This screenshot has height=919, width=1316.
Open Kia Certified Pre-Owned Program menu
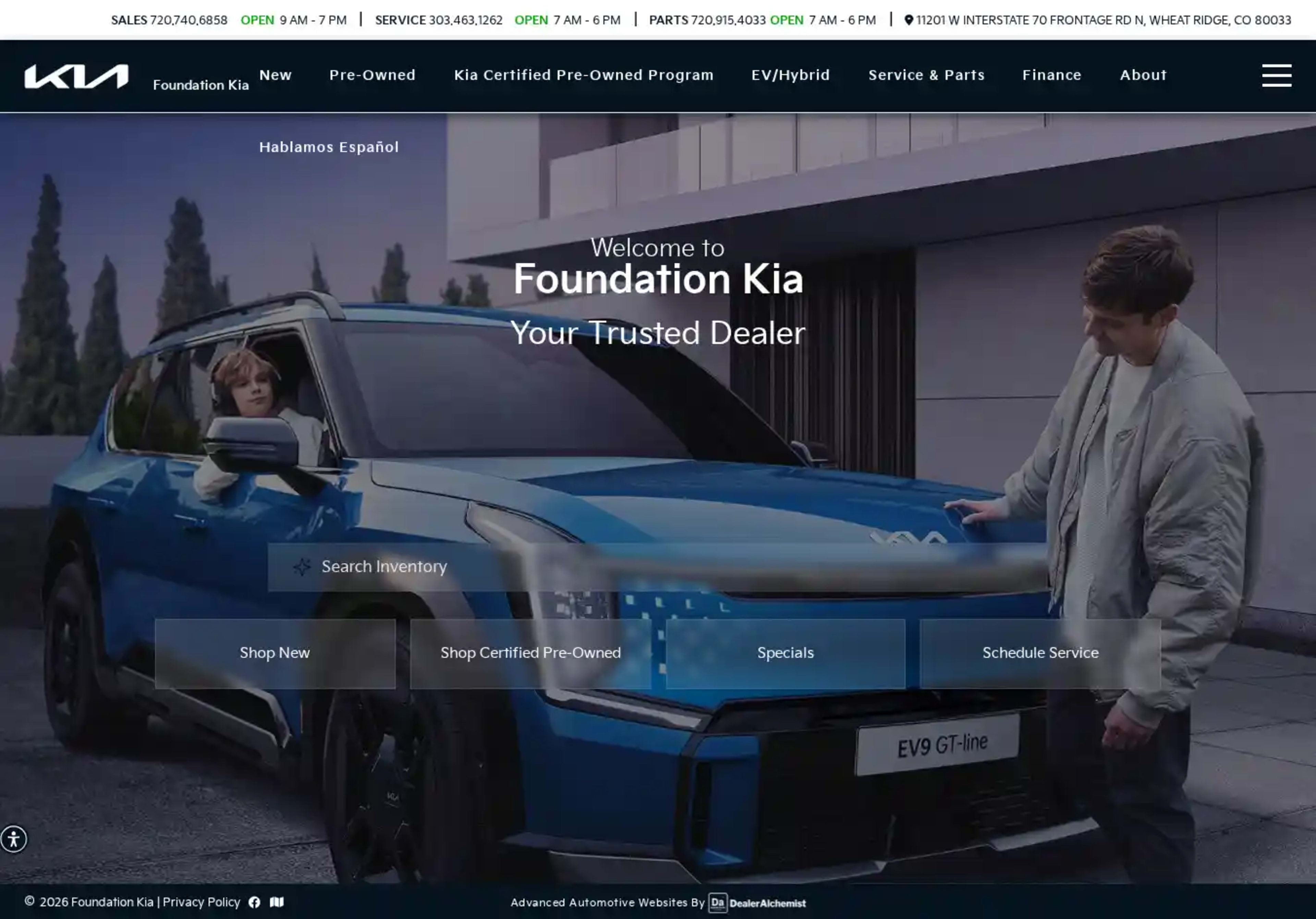tap(584, 75)
